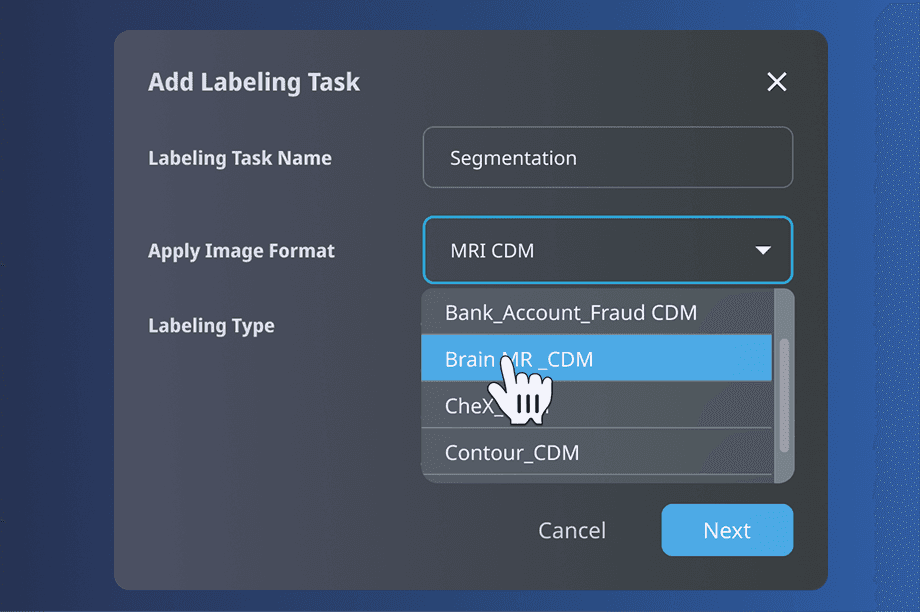Click scrollbar track above the thumb
This screenshot has height=612, width=920.
(x=784, y=315)
